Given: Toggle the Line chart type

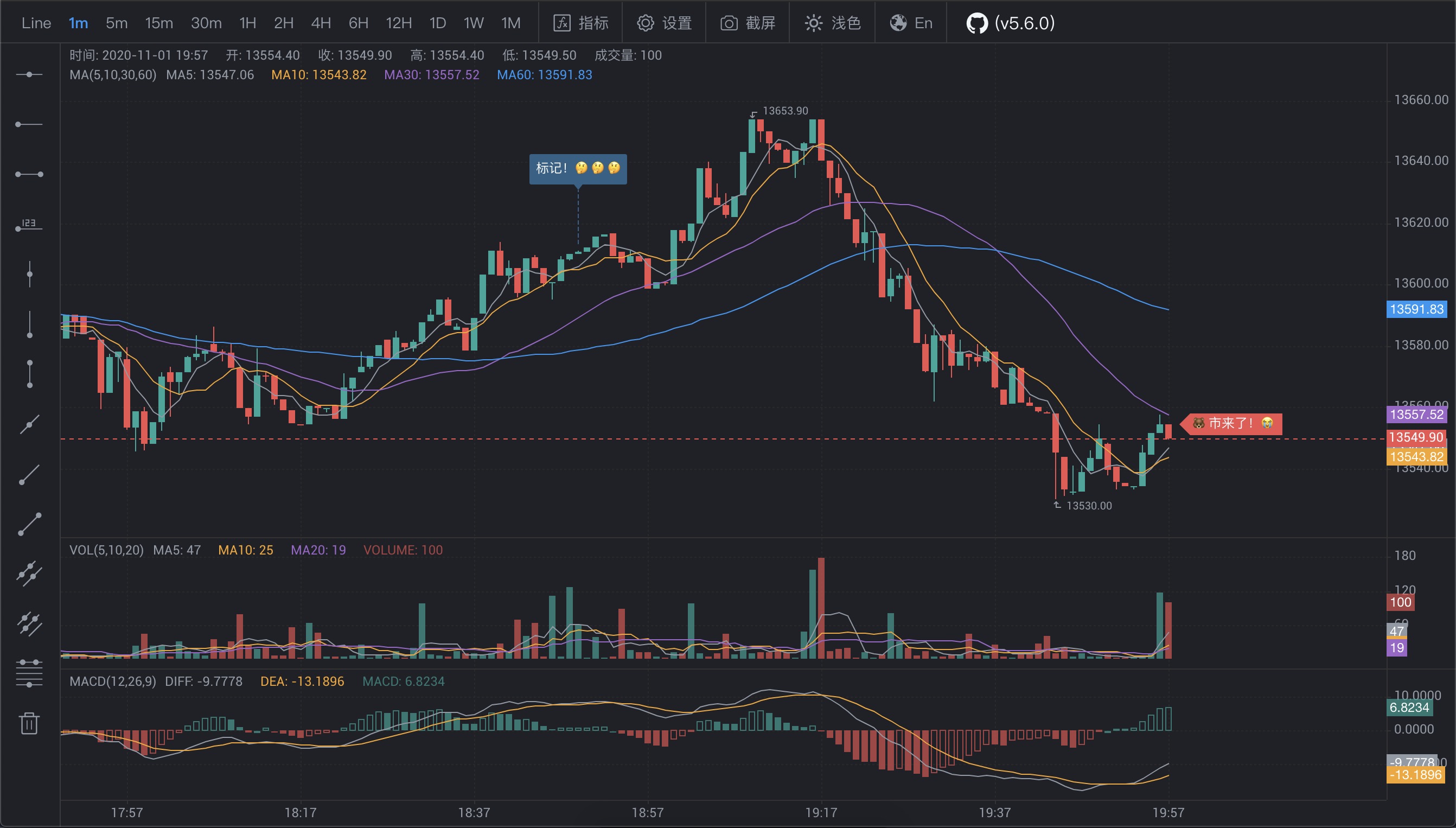Looking at the screenshot, I should (36, 23).
